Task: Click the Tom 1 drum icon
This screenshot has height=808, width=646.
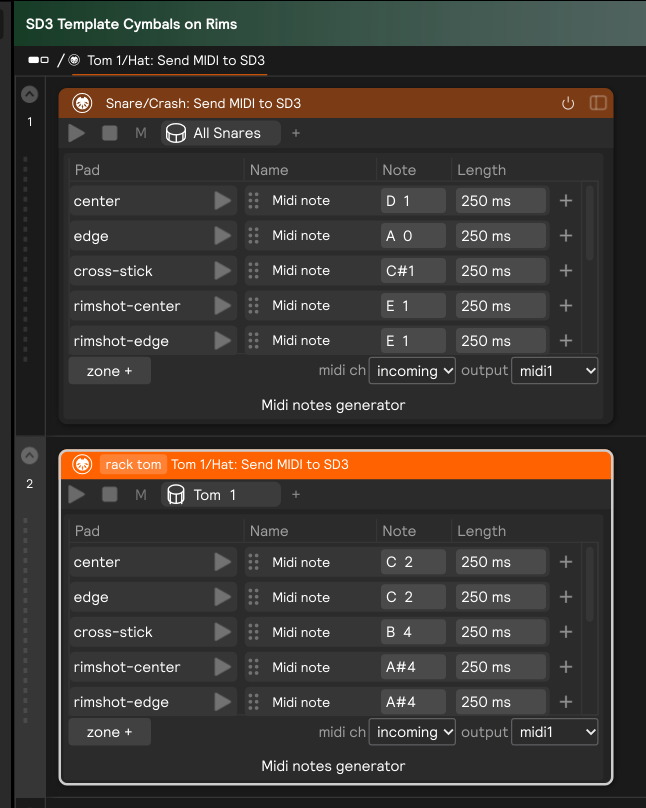Action: pyautogui.click(x=176, y=494)
